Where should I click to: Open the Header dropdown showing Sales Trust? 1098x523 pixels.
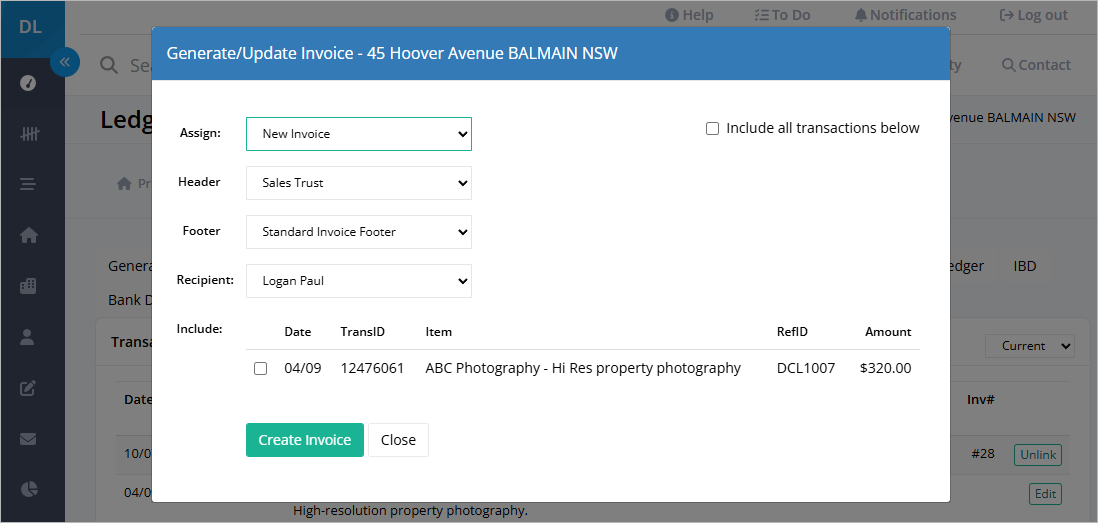(x=359, y=183)
